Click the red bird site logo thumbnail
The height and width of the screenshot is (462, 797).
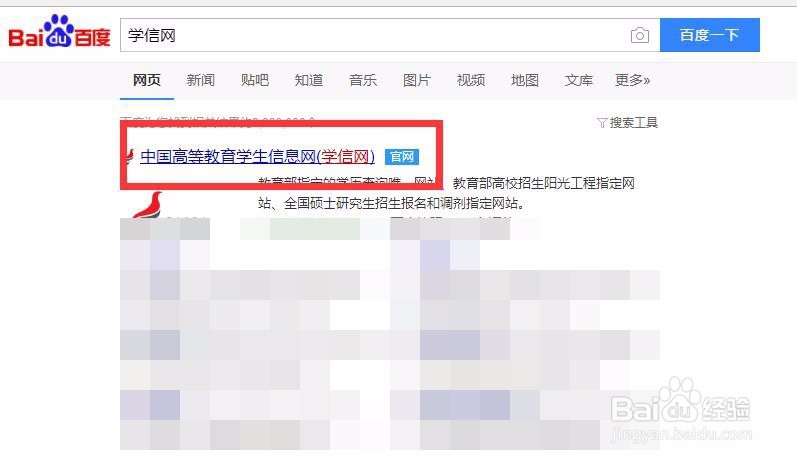click(148, 205)
